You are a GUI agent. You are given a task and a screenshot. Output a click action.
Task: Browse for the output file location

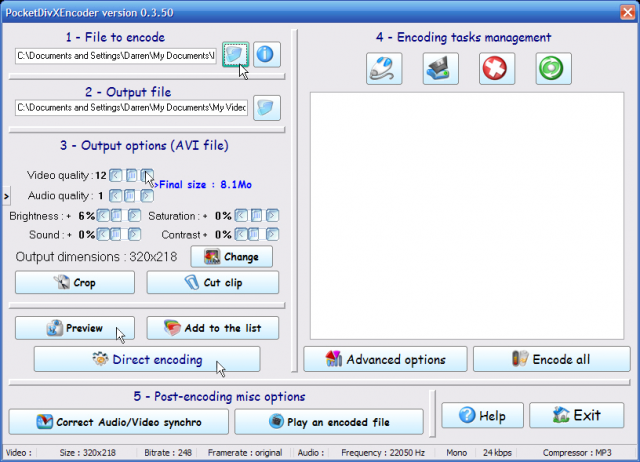[x=267, y=108]
